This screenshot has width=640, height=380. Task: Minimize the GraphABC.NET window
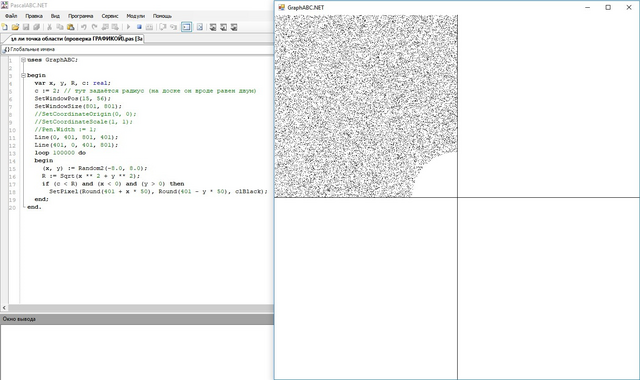click(587, 7)
